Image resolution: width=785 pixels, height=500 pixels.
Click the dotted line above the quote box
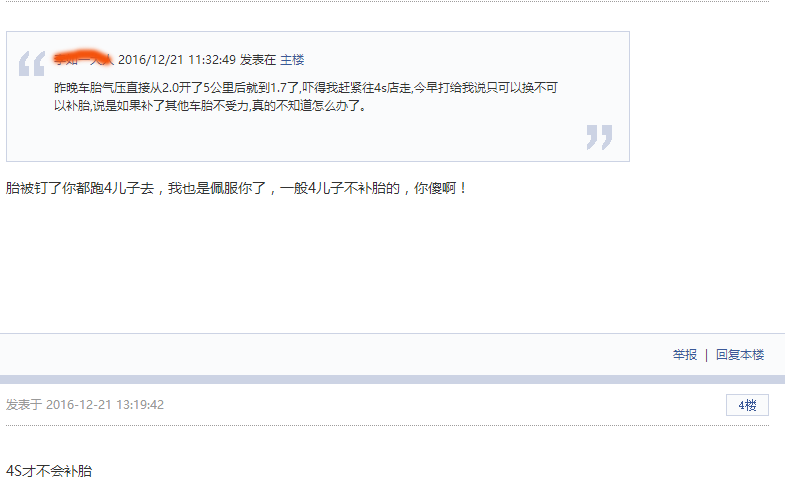tap(387, 2)
